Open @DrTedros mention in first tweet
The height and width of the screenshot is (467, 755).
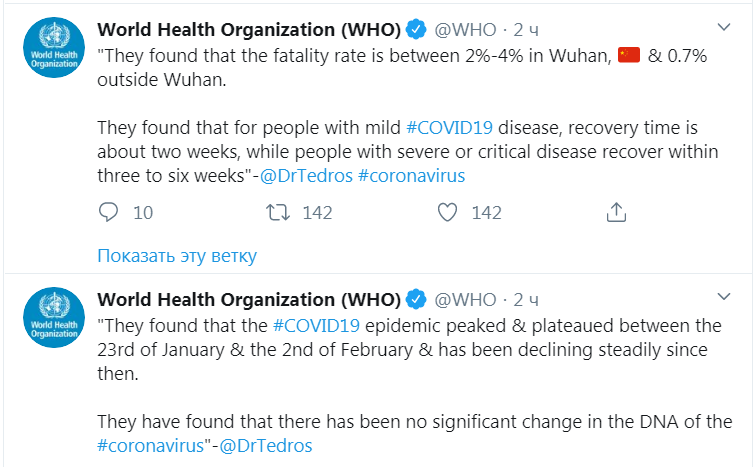tap(303, 175)
